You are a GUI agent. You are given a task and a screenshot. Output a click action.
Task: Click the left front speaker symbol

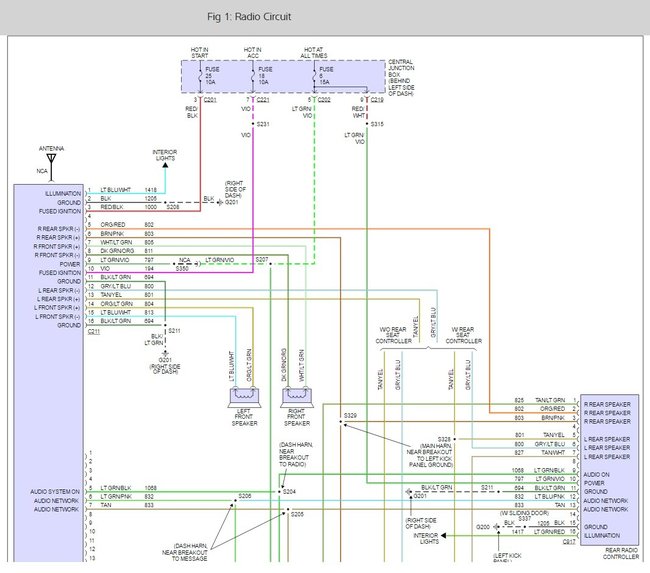coord(244,397)
